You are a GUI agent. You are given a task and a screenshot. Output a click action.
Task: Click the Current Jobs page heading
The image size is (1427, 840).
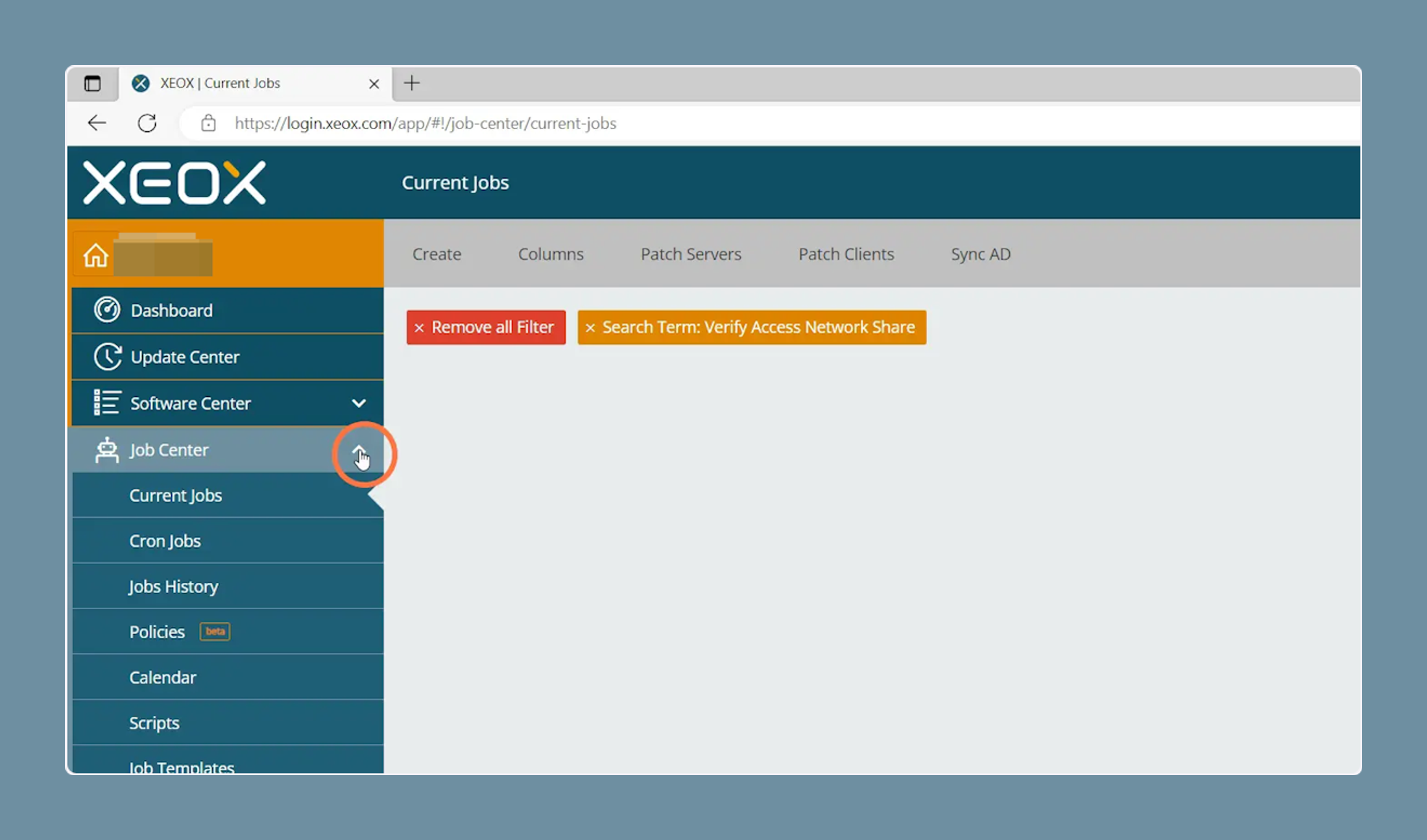point(455,182)
